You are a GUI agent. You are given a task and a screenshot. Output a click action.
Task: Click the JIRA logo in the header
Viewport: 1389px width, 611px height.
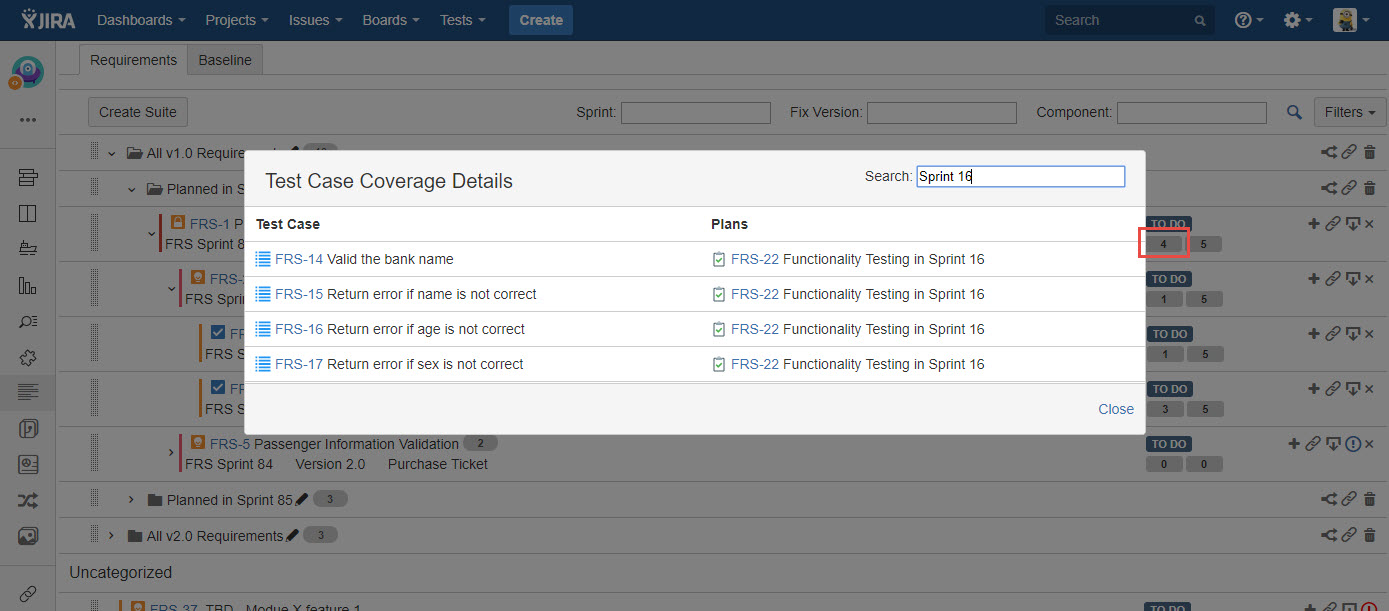(x=48, y=20)
